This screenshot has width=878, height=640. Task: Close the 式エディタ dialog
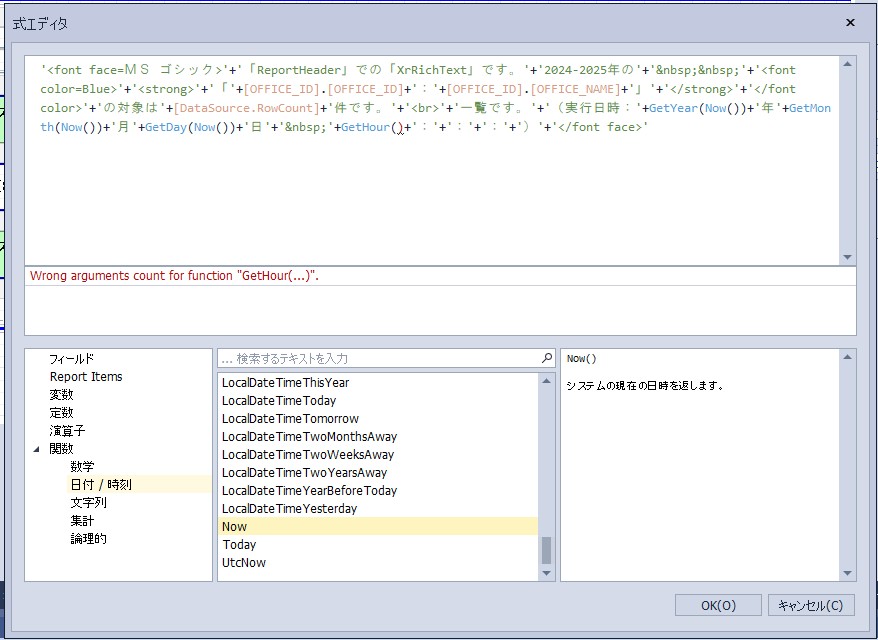pyautogui.click(x=850, y=22)
